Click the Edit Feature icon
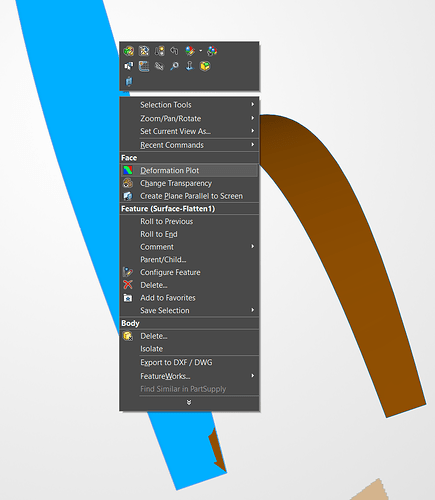Image resolution: width=435 pixels, height=500 pixels. pyautogui.click(x=129, y=51)
